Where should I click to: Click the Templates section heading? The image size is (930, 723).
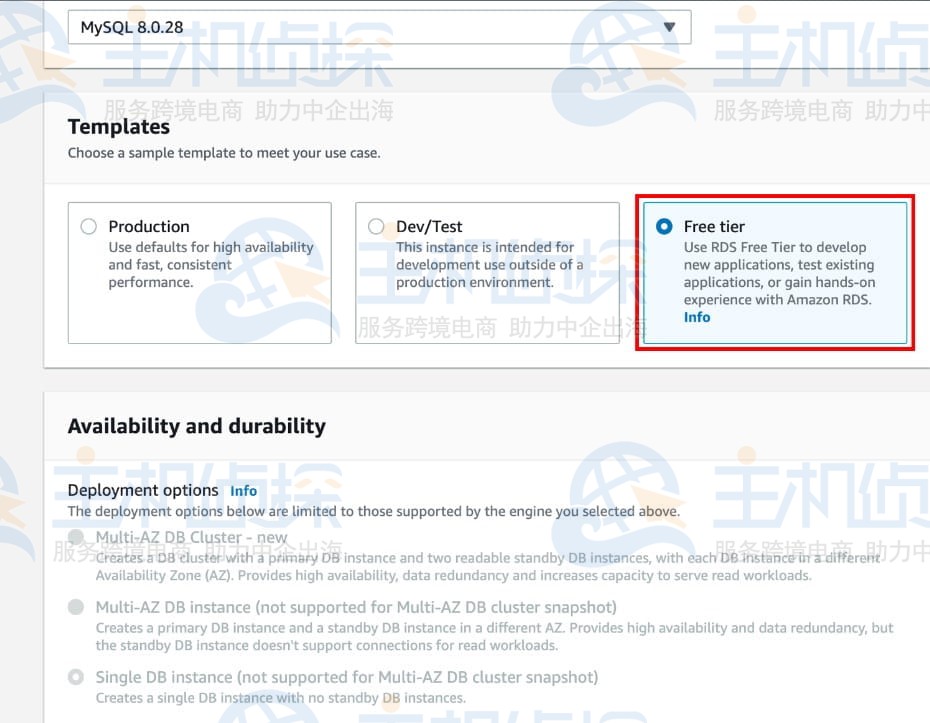[x=119, y=126]
